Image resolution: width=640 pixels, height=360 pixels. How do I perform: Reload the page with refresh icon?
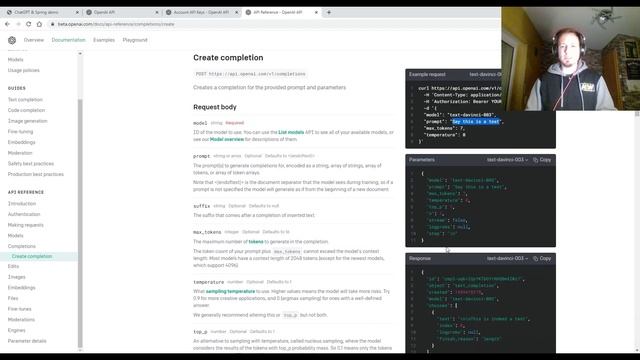point(29,24)
